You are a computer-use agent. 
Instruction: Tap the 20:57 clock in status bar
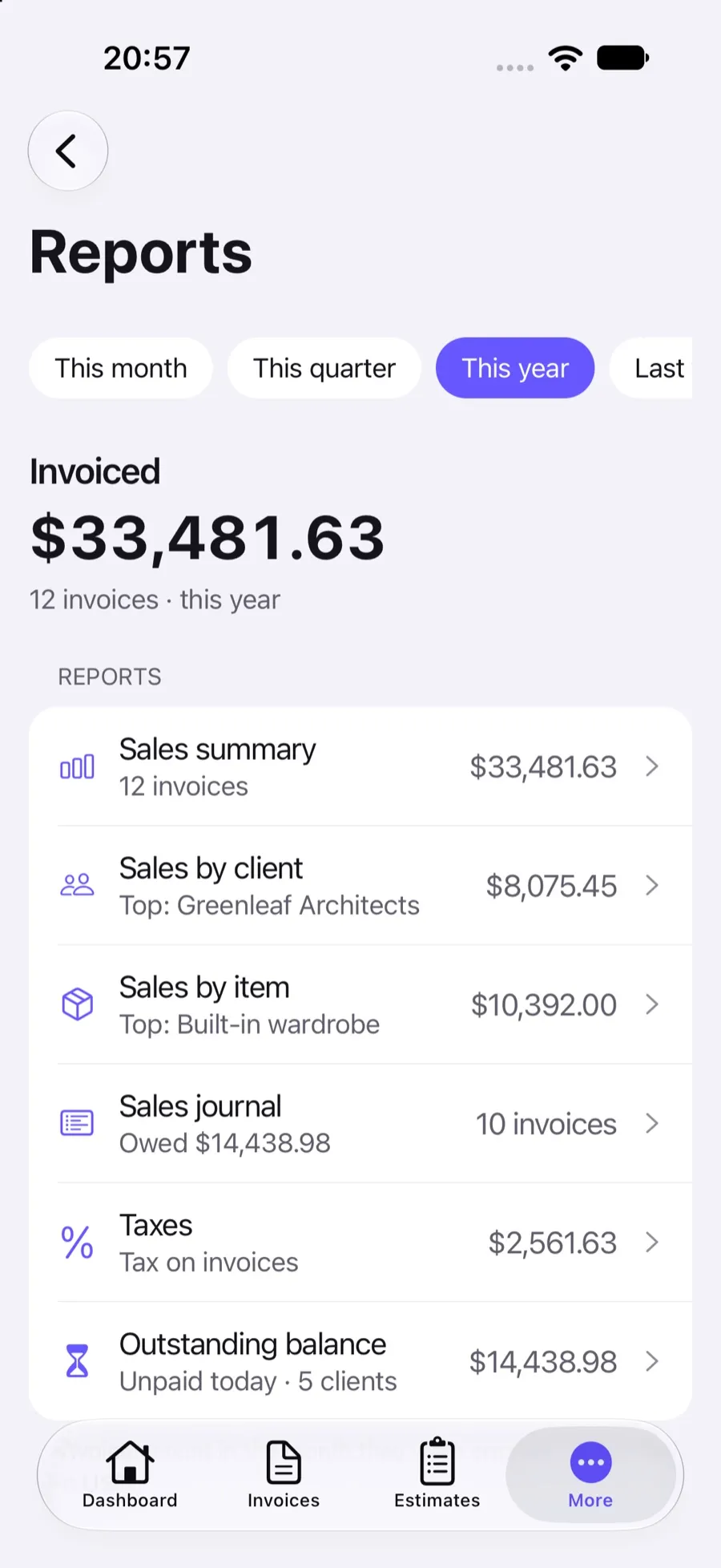(x=147, y=58)
